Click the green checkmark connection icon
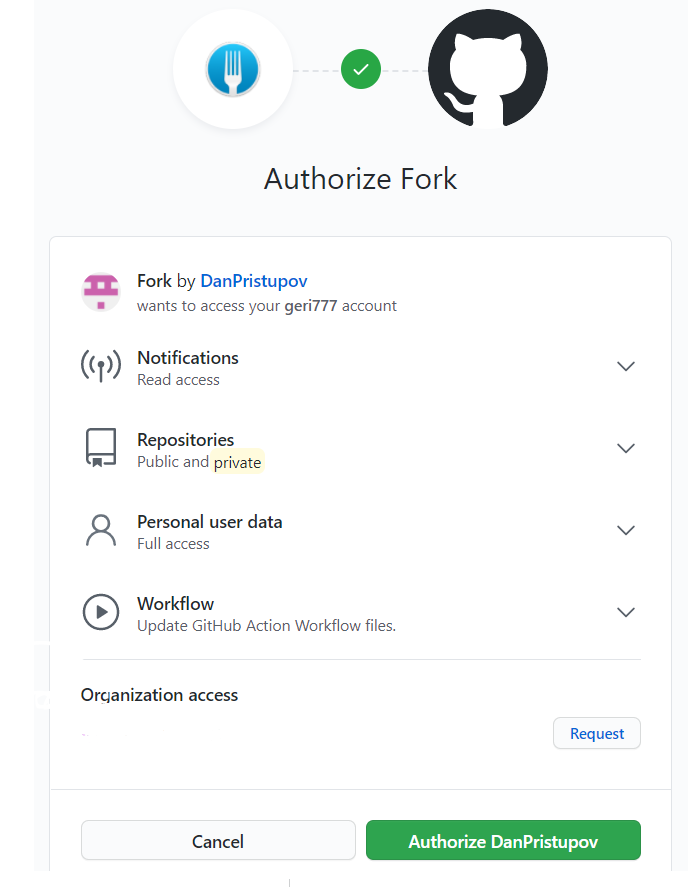This screenshot has height=887, width=688. [360, 69]
